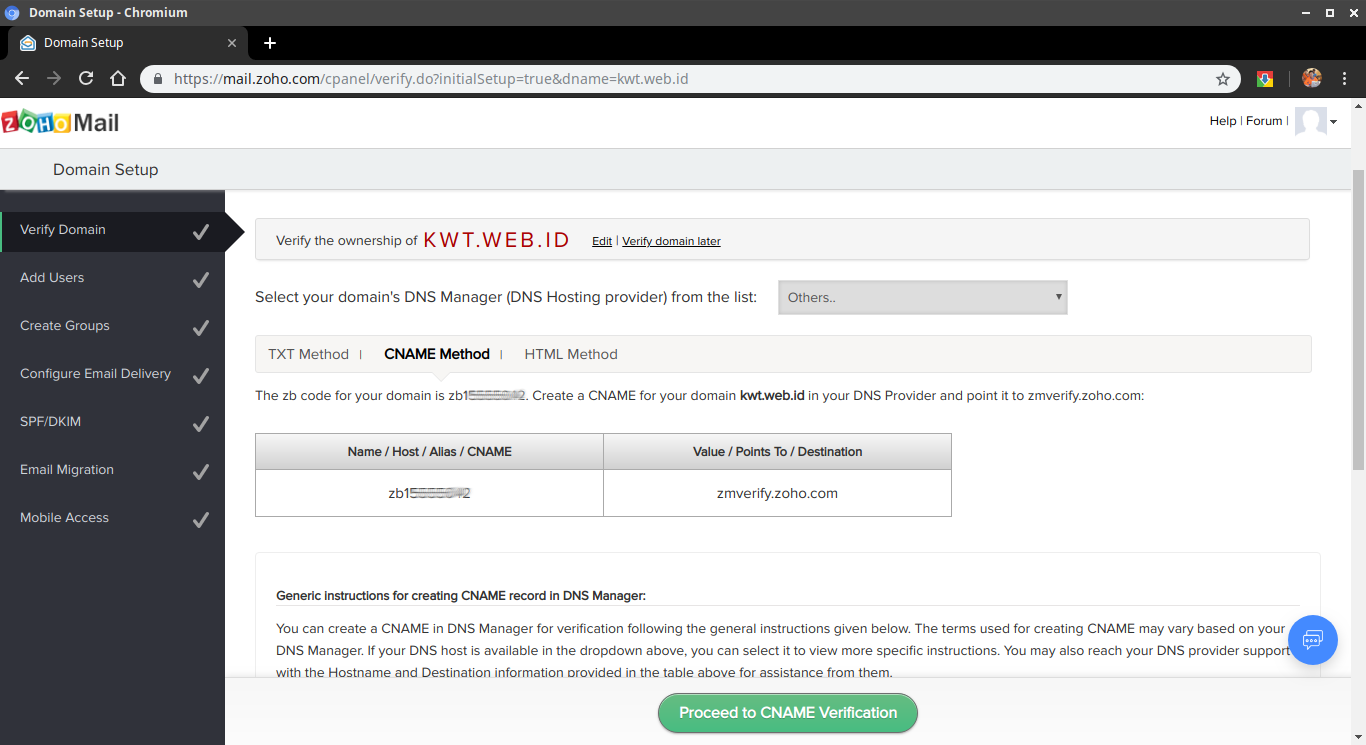The width and height of the screenshot is (1366, 745).
Task: Switch to the TXT Method tab
Action: tap(308, 354)
